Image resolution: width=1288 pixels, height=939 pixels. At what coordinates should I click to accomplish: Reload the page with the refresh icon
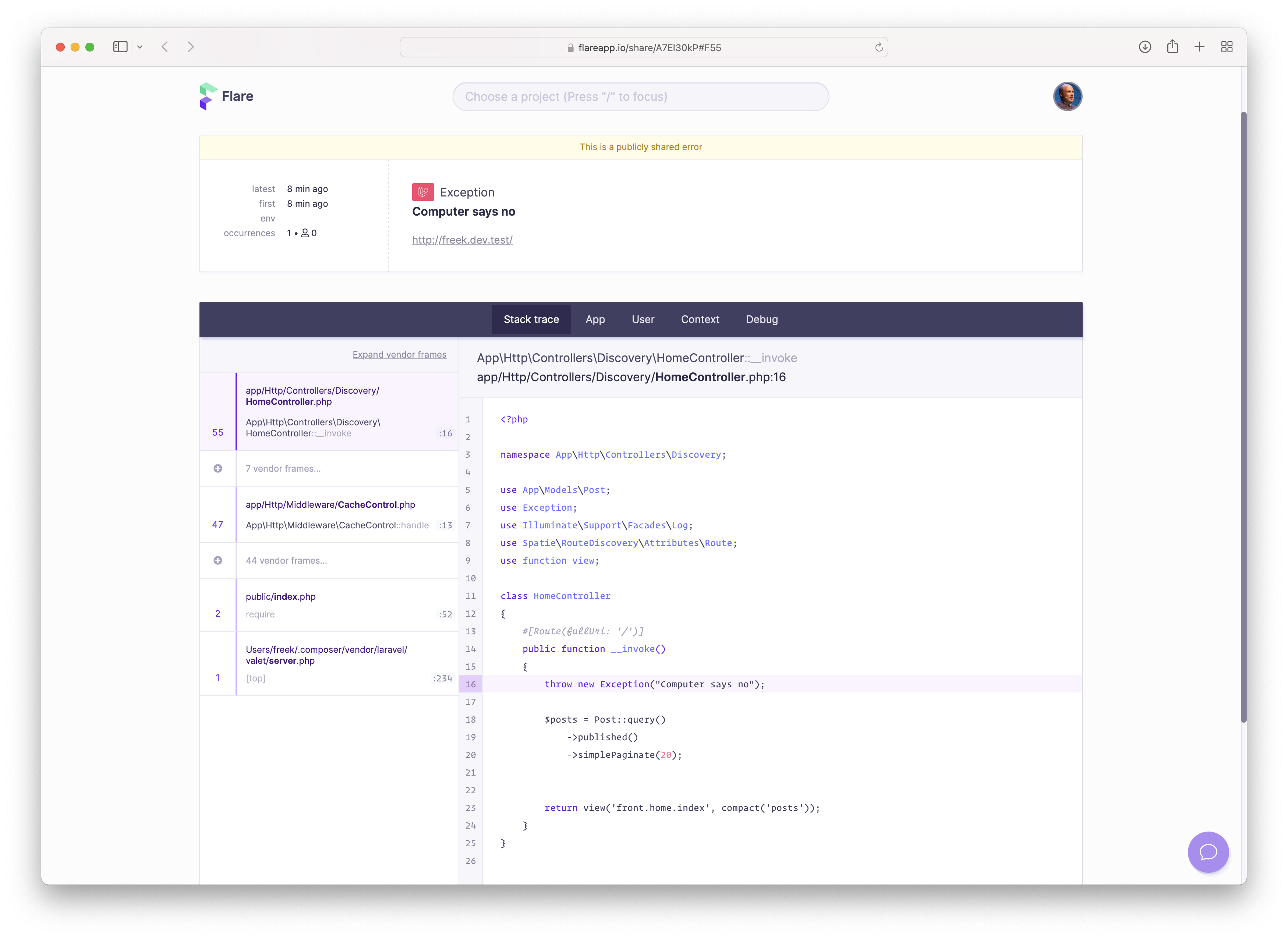coord(879,47)
